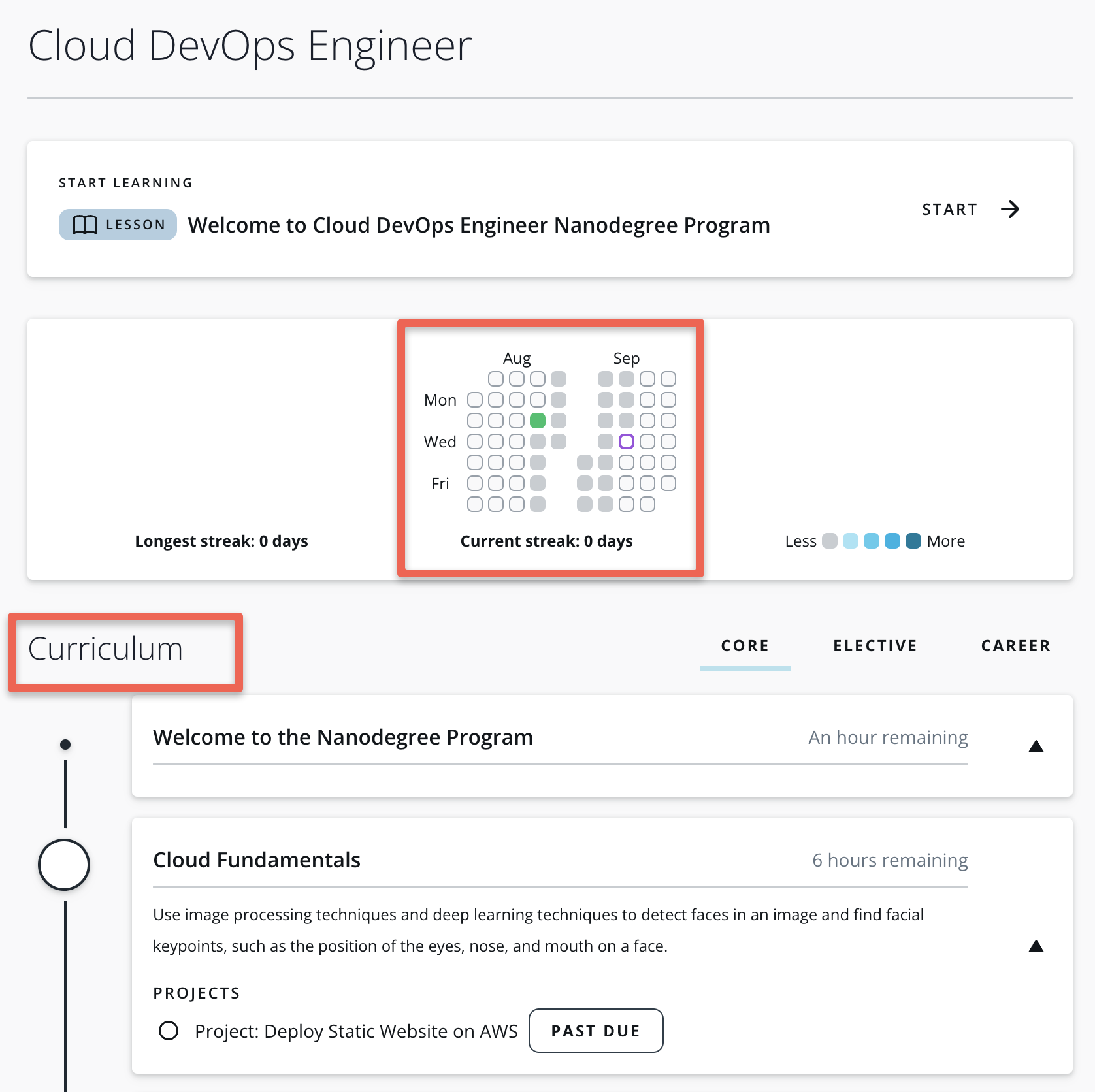Screen dimensions: 1095x1092
Task: Click the lightest 'Less' legend square
Action: point(830,541)
